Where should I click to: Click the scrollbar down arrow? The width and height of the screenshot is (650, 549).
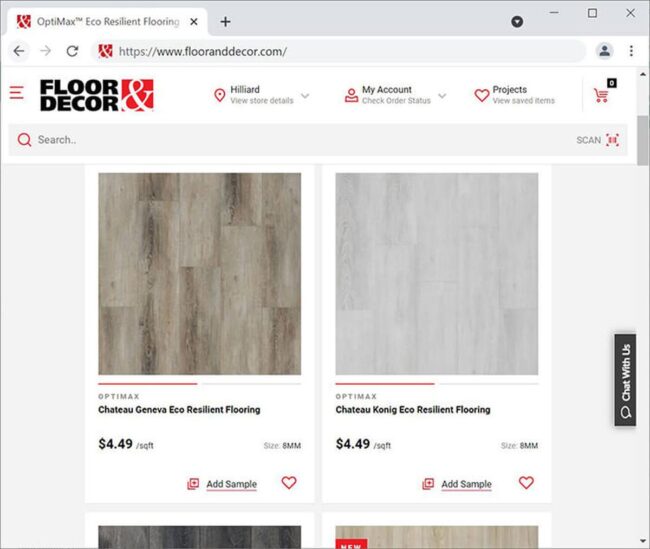pos(643,542)
